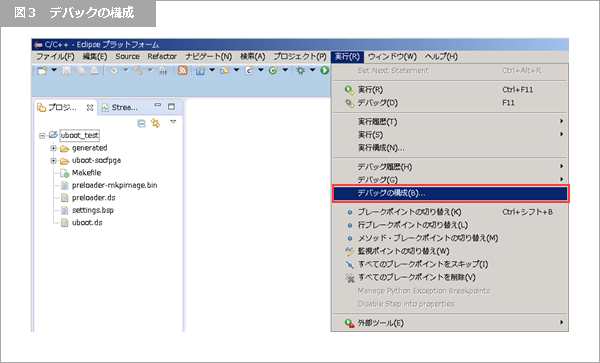Open the dropdown beside the build configuration gear
600x363 pixels.
[126, 70]
